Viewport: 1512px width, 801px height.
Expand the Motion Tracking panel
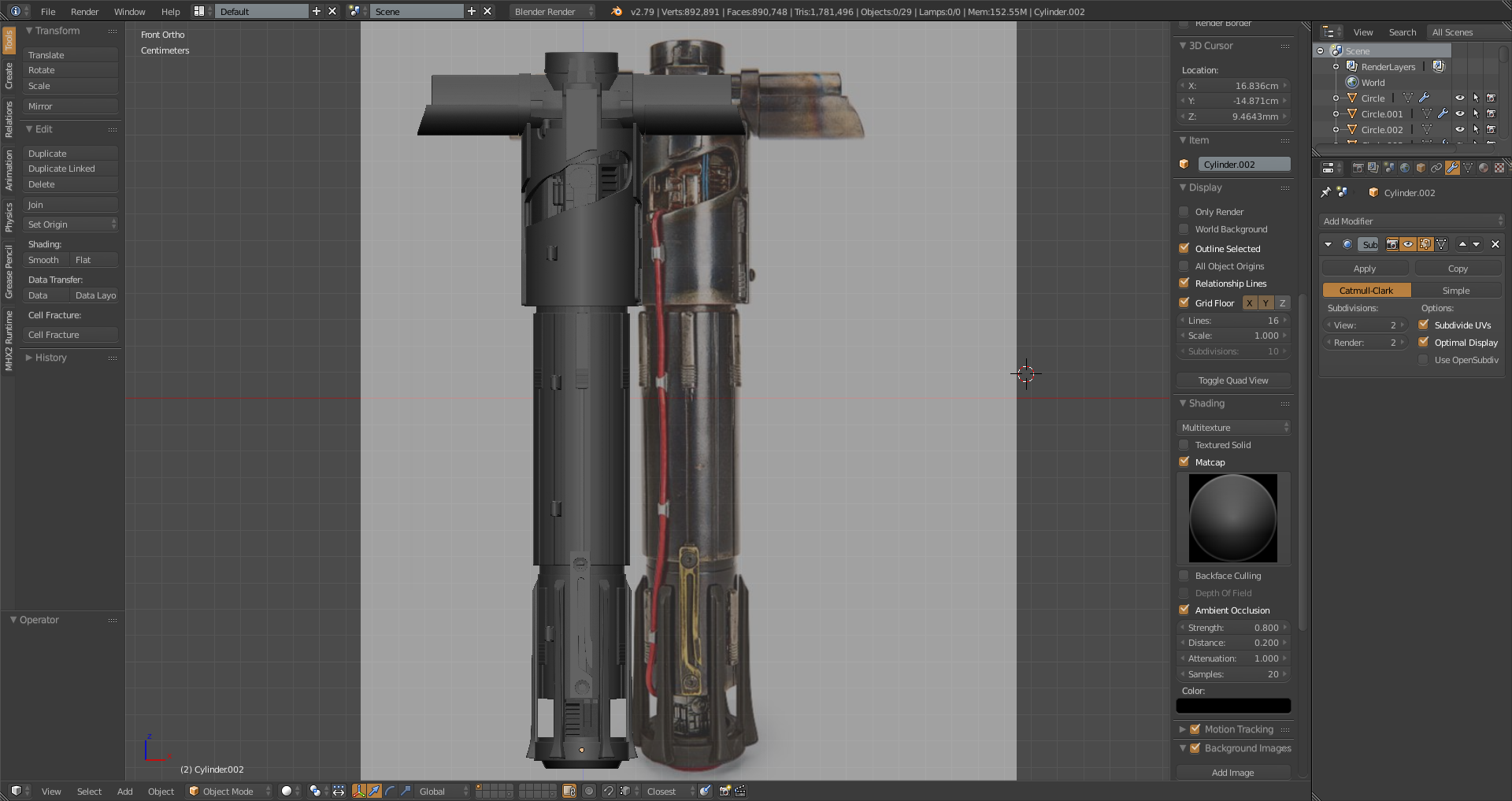[x=1182, y=729]
